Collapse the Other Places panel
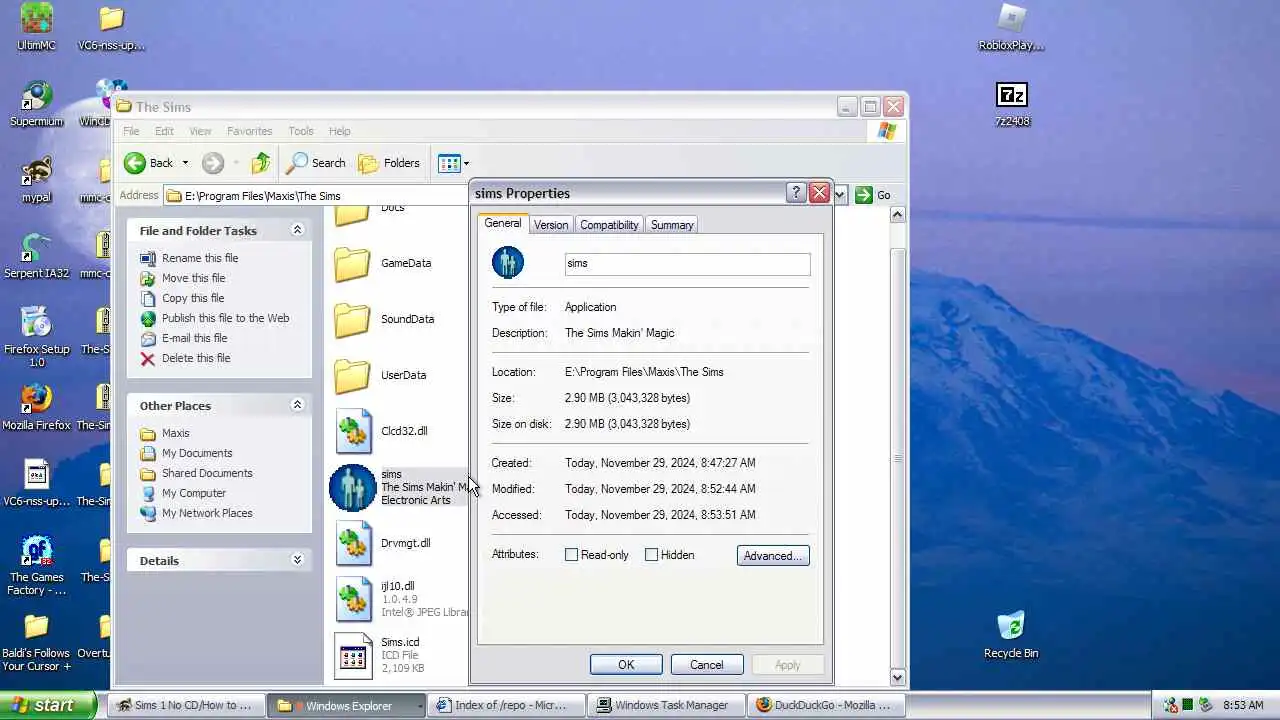Image resolution: width=1280 pixels, height=720 pixels. (x=297, y=405)
